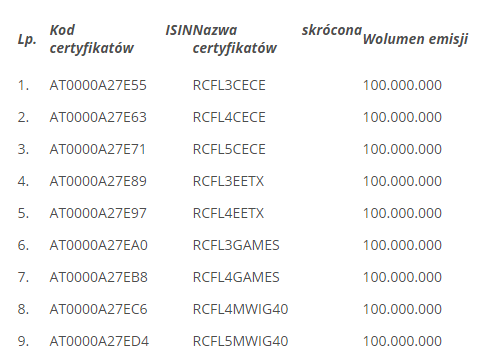This screenshot has width=484, height=364.
Task: Click the RCFL4GAMES certificate name
Action: point(236,277)
